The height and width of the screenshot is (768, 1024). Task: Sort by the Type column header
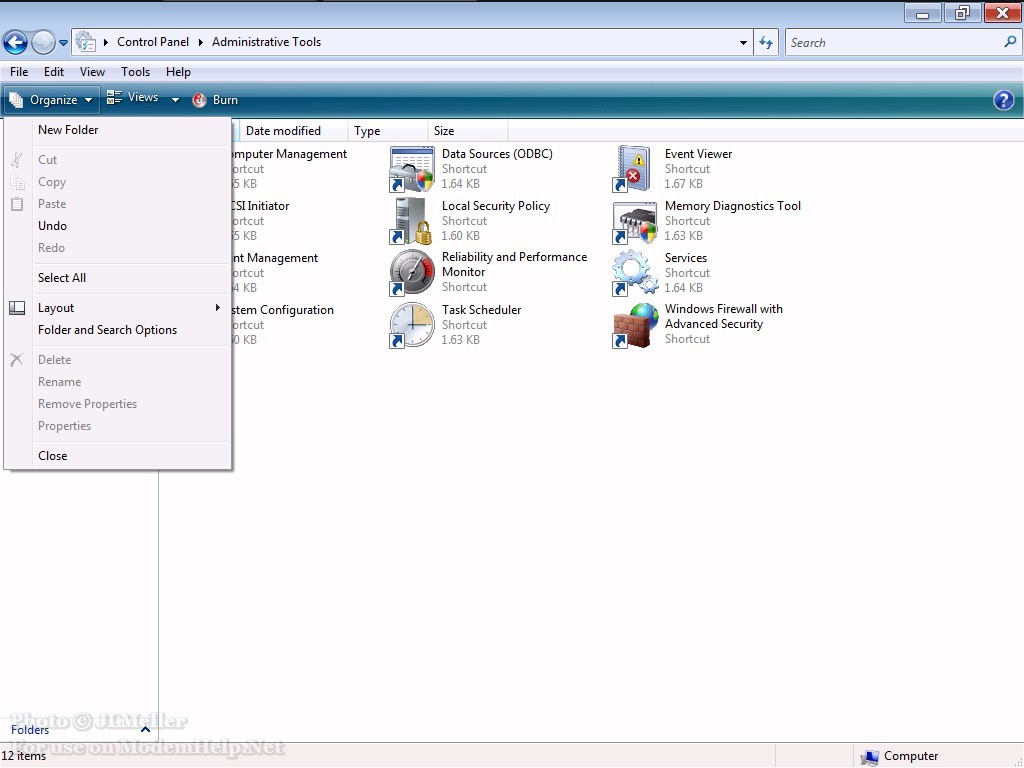pyautogui.click(x=389, y=131)
